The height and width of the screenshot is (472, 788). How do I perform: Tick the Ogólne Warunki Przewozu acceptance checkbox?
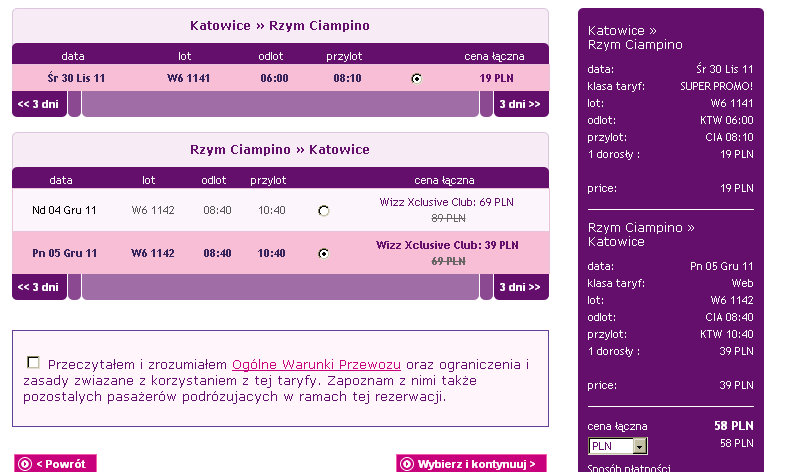coord(33,362)
